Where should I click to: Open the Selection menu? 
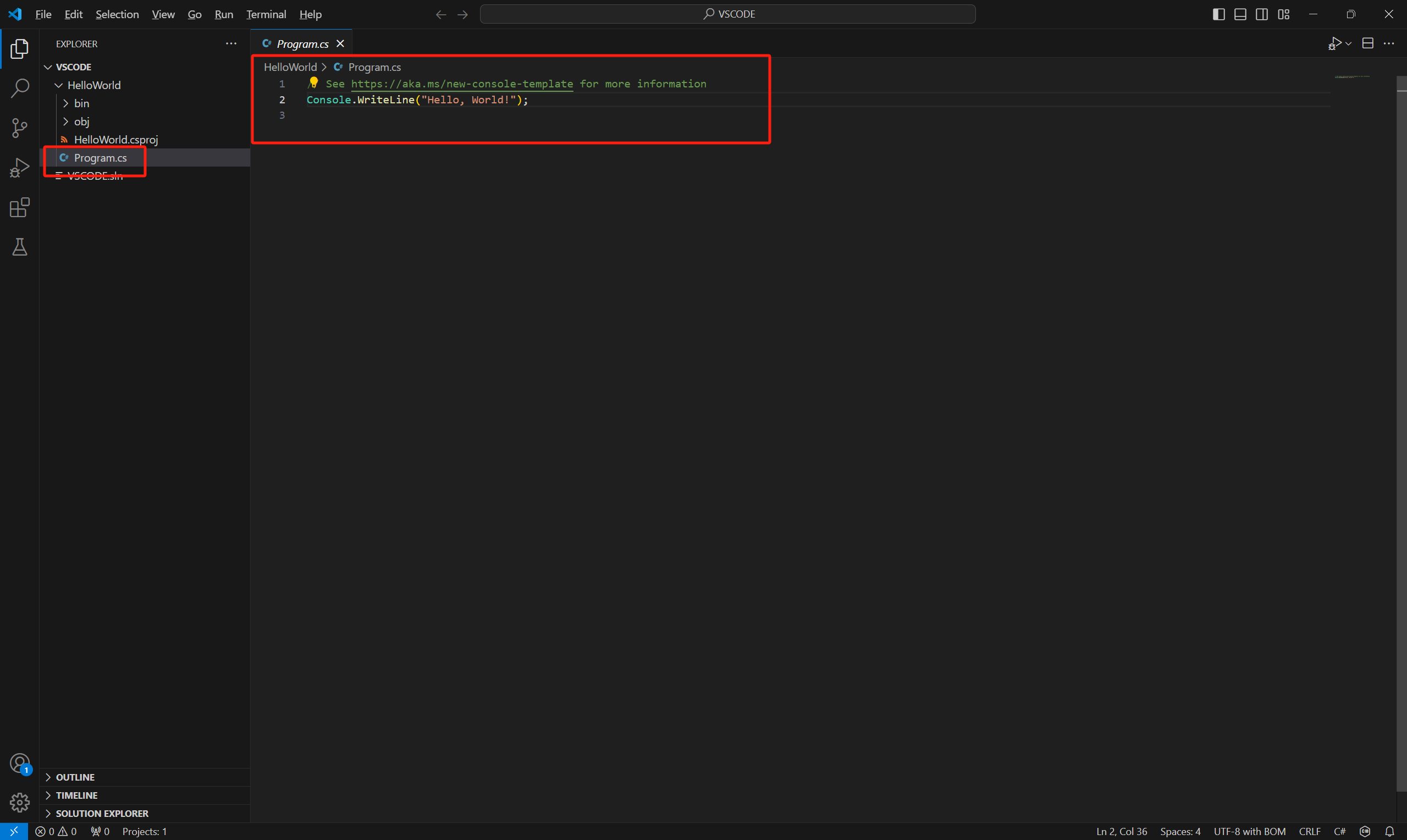[x=117, y=14]
